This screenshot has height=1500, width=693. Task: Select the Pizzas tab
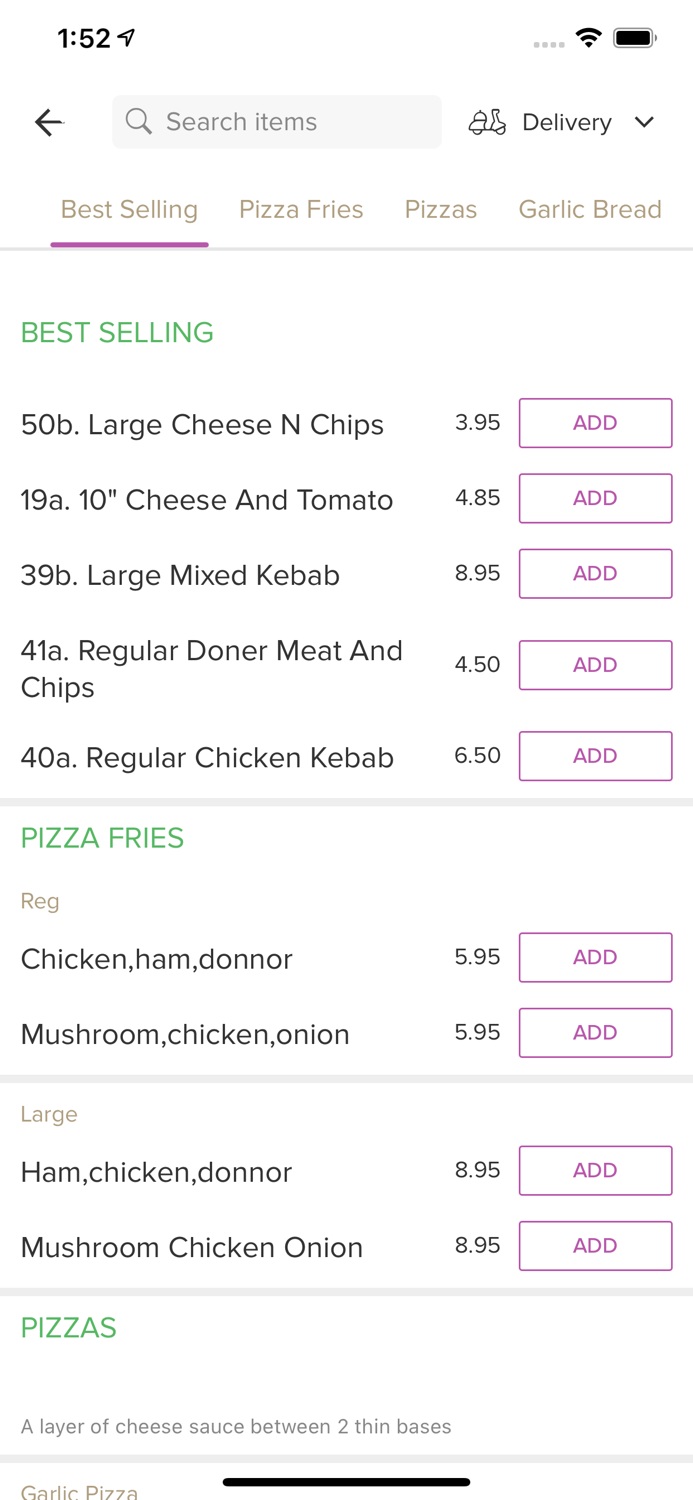[x=441, y=209]
